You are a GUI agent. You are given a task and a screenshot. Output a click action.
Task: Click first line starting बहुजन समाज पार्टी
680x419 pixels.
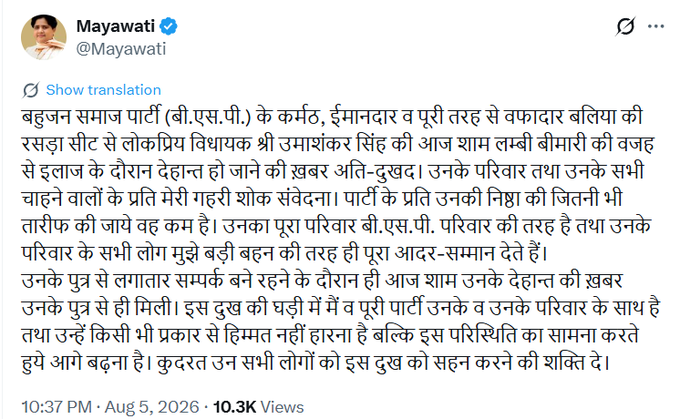pyautogui.click(x=332, y=117)
